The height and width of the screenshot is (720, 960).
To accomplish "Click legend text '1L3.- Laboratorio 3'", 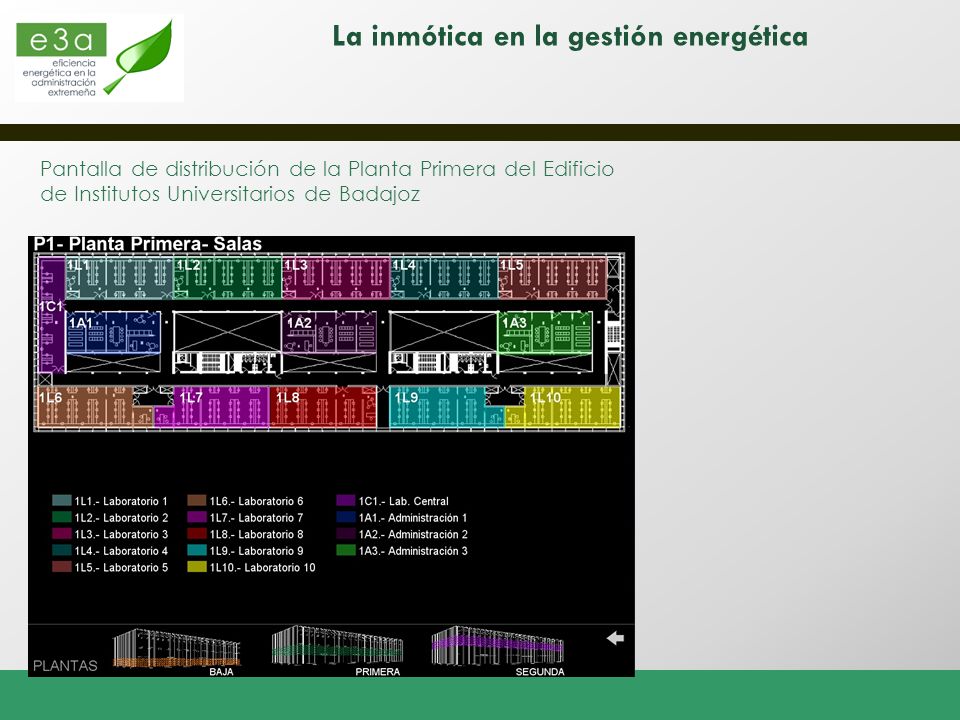I will 121,534.
